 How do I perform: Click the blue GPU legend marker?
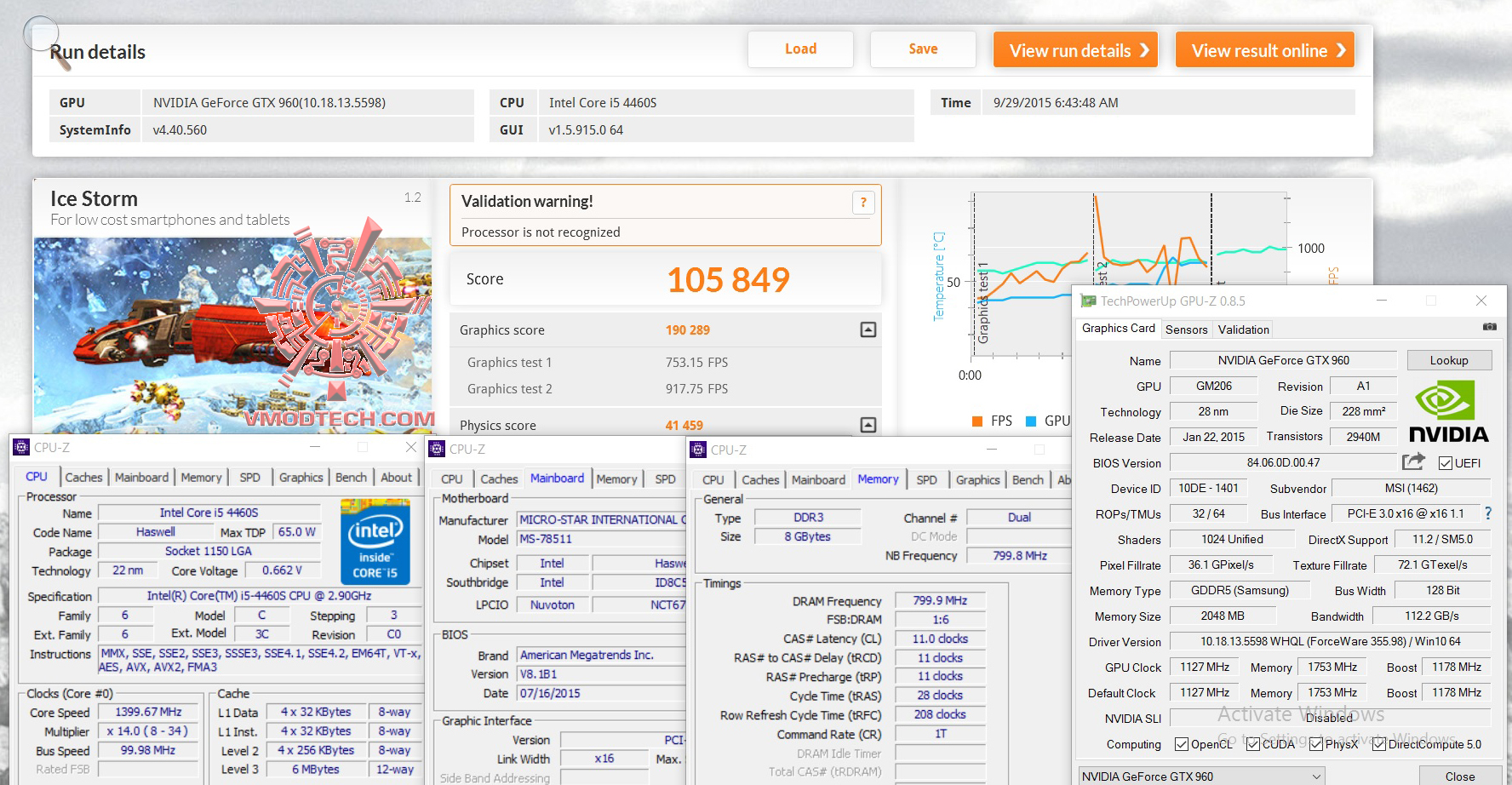1031,421
